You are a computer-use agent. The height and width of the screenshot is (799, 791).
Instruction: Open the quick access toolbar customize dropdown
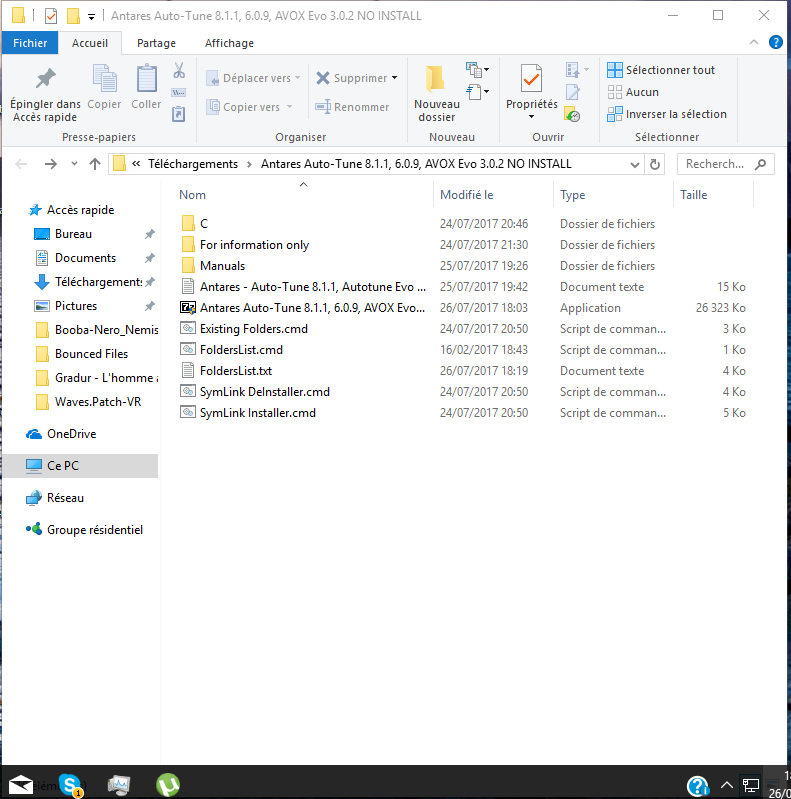pos(91,17)
